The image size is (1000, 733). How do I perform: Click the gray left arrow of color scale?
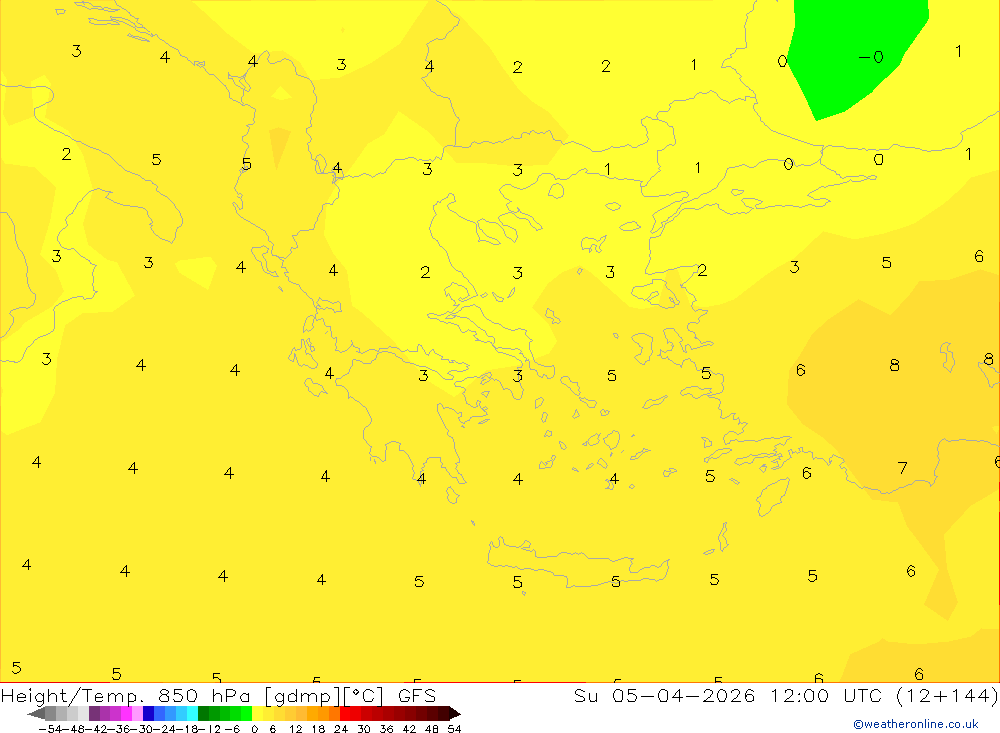36,714
